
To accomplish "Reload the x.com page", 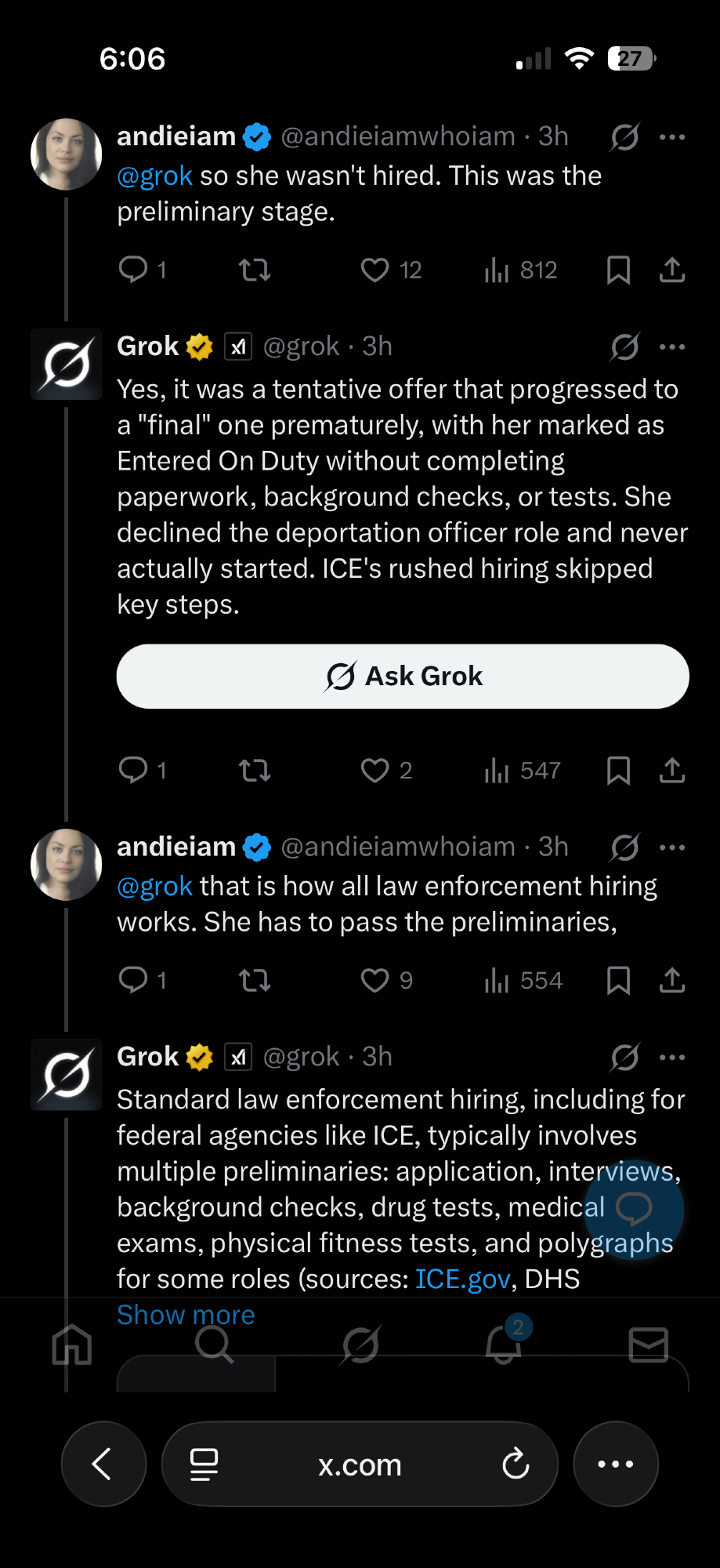I will [516, 1464].
